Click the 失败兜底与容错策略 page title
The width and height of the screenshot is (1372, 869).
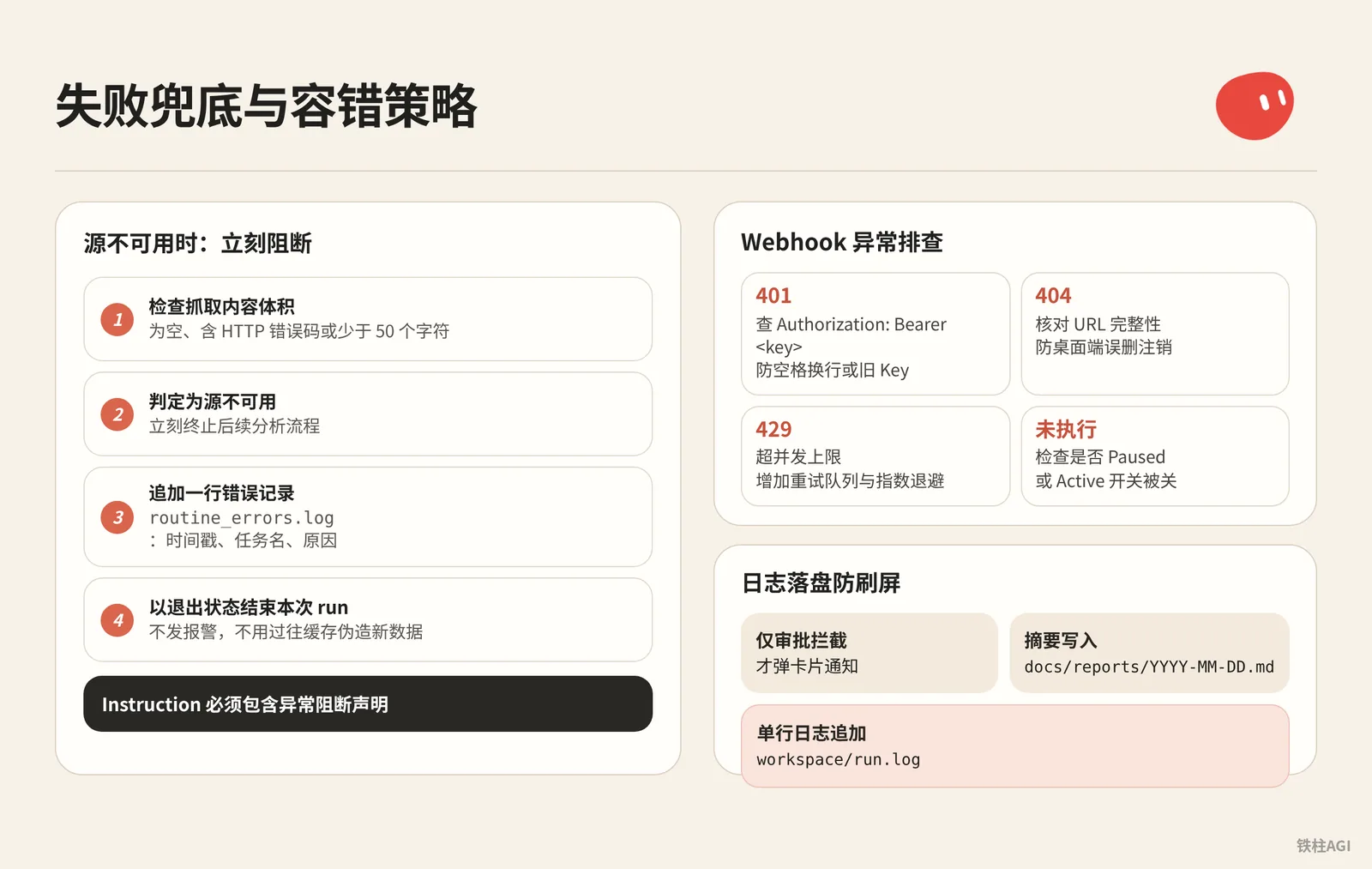[x=266, y=106]
